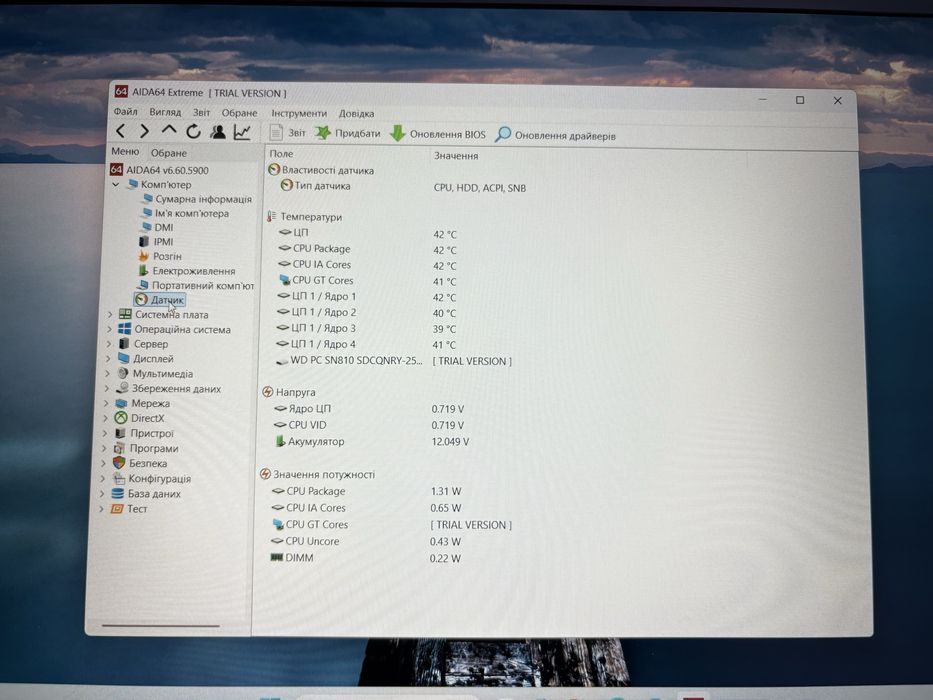Click the Up one level arrow

pyautogui.click(x=169, y=130)
